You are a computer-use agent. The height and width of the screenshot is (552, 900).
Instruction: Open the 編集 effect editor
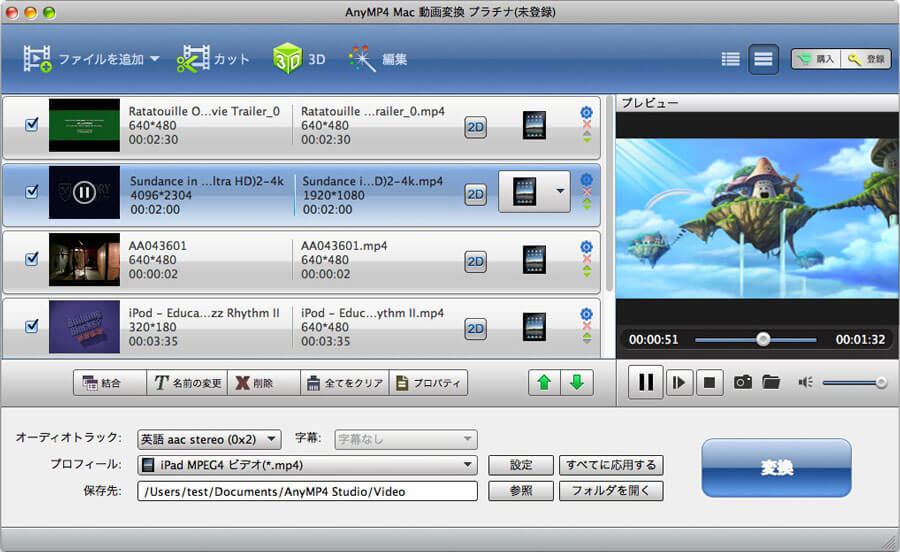pos(378,59)
